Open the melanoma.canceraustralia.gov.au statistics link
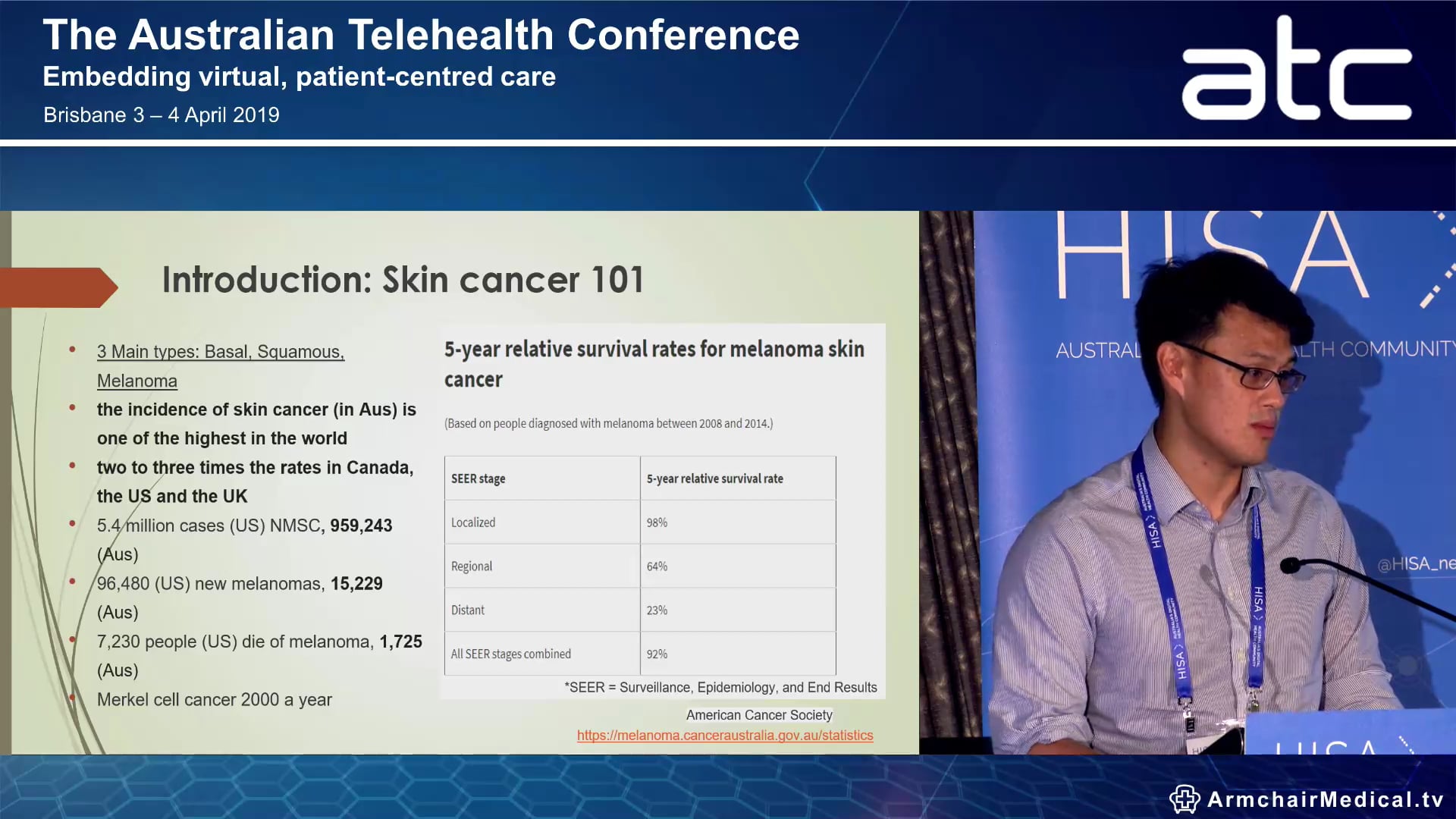 coord(724,735)
